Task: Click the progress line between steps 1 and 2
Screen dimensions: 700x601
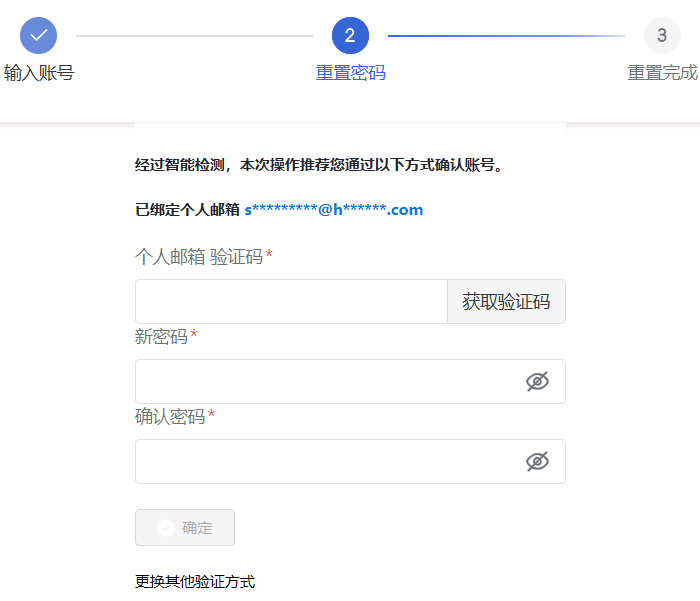Action: pyautogui.click(x=194, y=36)
